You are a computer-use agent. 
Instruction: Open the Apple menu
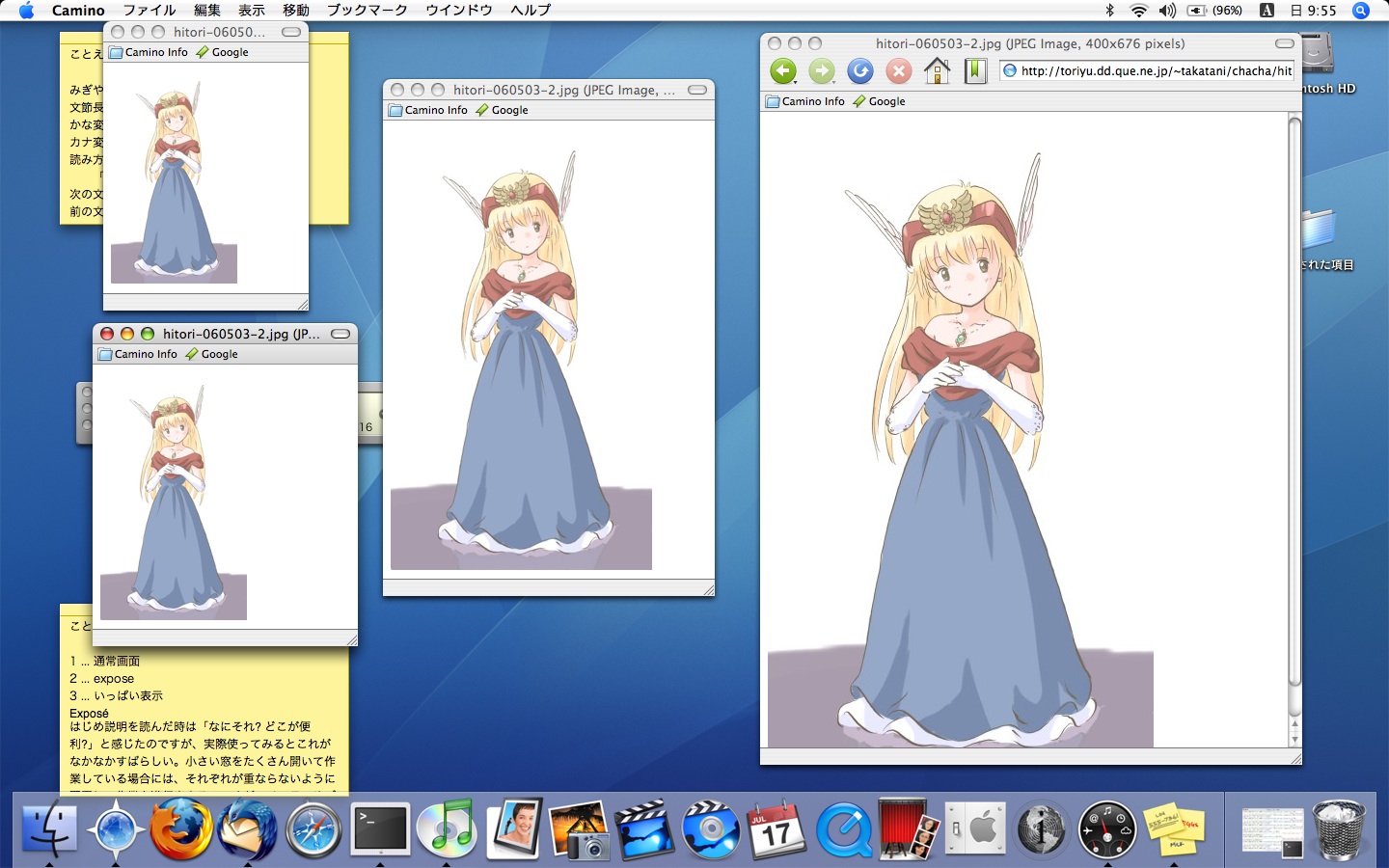(x=26, y=11)
